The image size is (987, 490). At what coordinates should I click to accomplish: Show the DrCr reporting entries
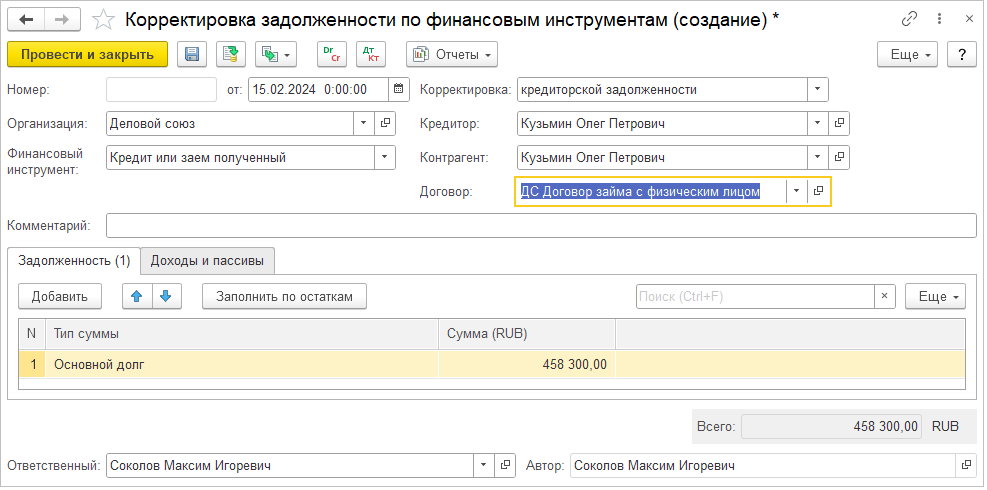pos(331,55)
